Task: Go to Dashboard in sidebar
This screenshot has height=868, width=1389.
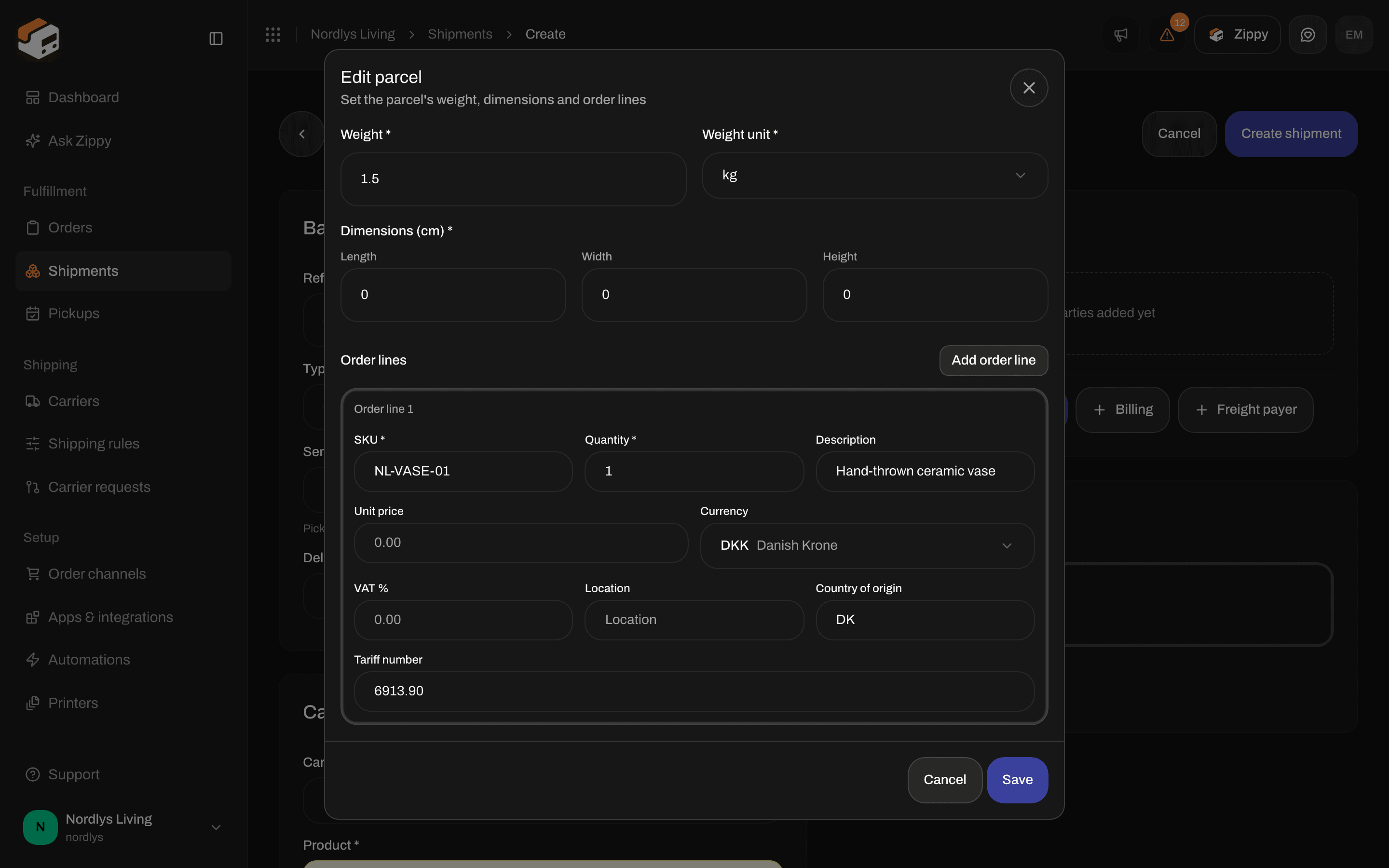Action: (123, 97)
